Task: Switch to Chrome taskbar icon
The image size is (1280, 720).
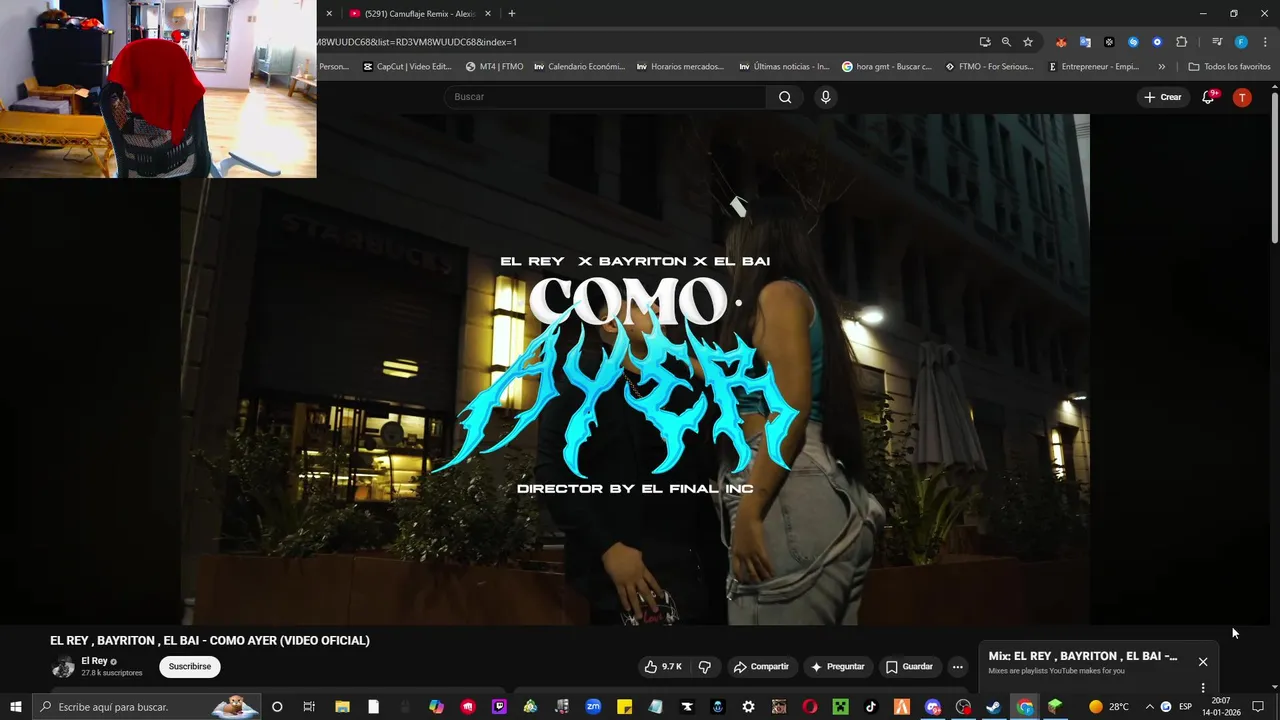Action: pos(1025,707)
